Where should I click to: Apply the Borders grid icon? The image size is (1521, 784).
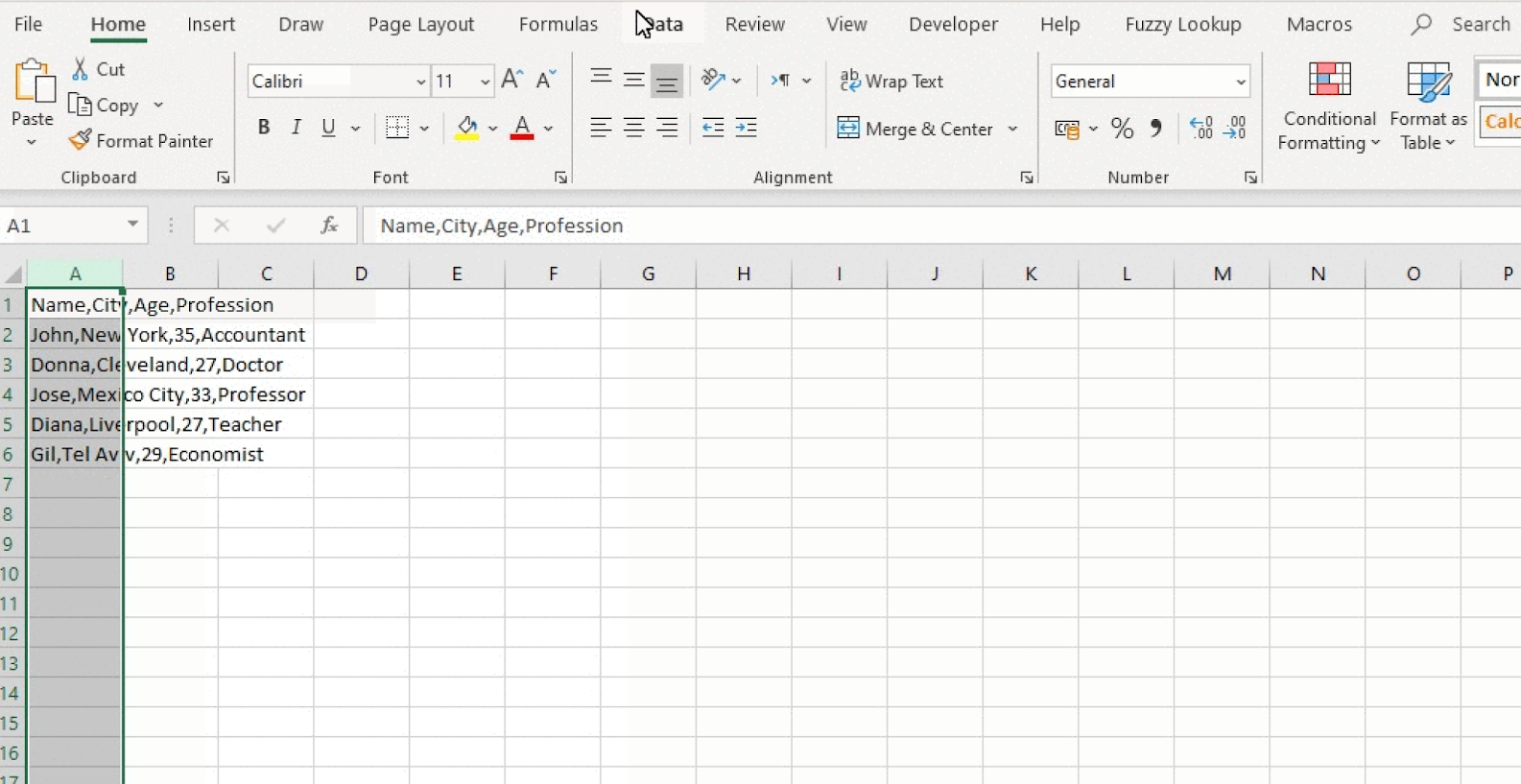pos(397,127)
